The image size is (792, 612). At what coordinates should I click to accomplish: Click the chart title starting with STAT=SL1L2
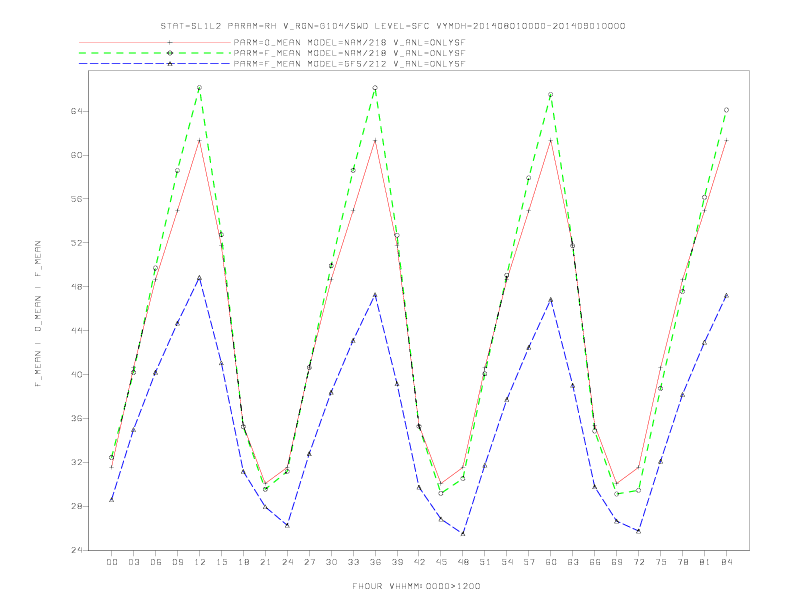tap(393, 26)
